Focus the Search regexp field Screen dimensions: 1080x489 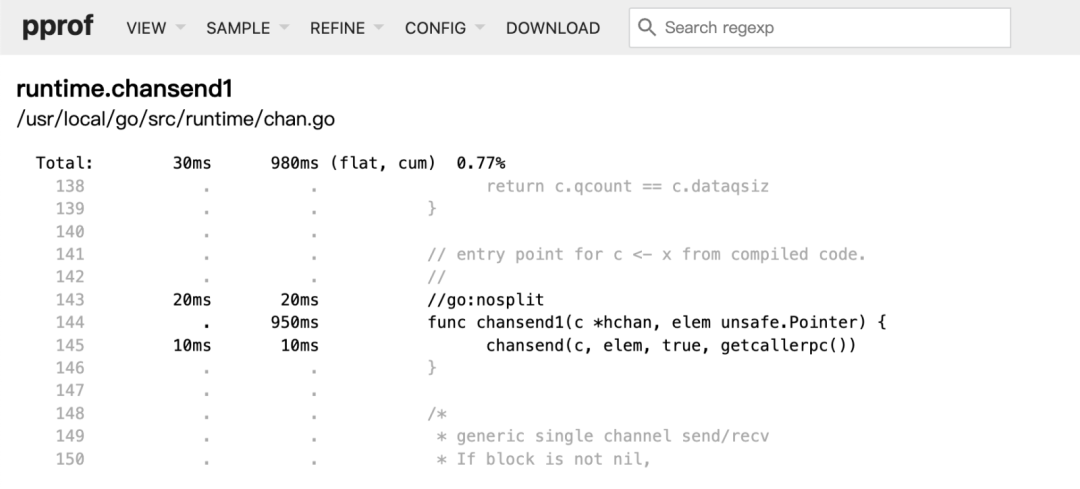(820, 28)
